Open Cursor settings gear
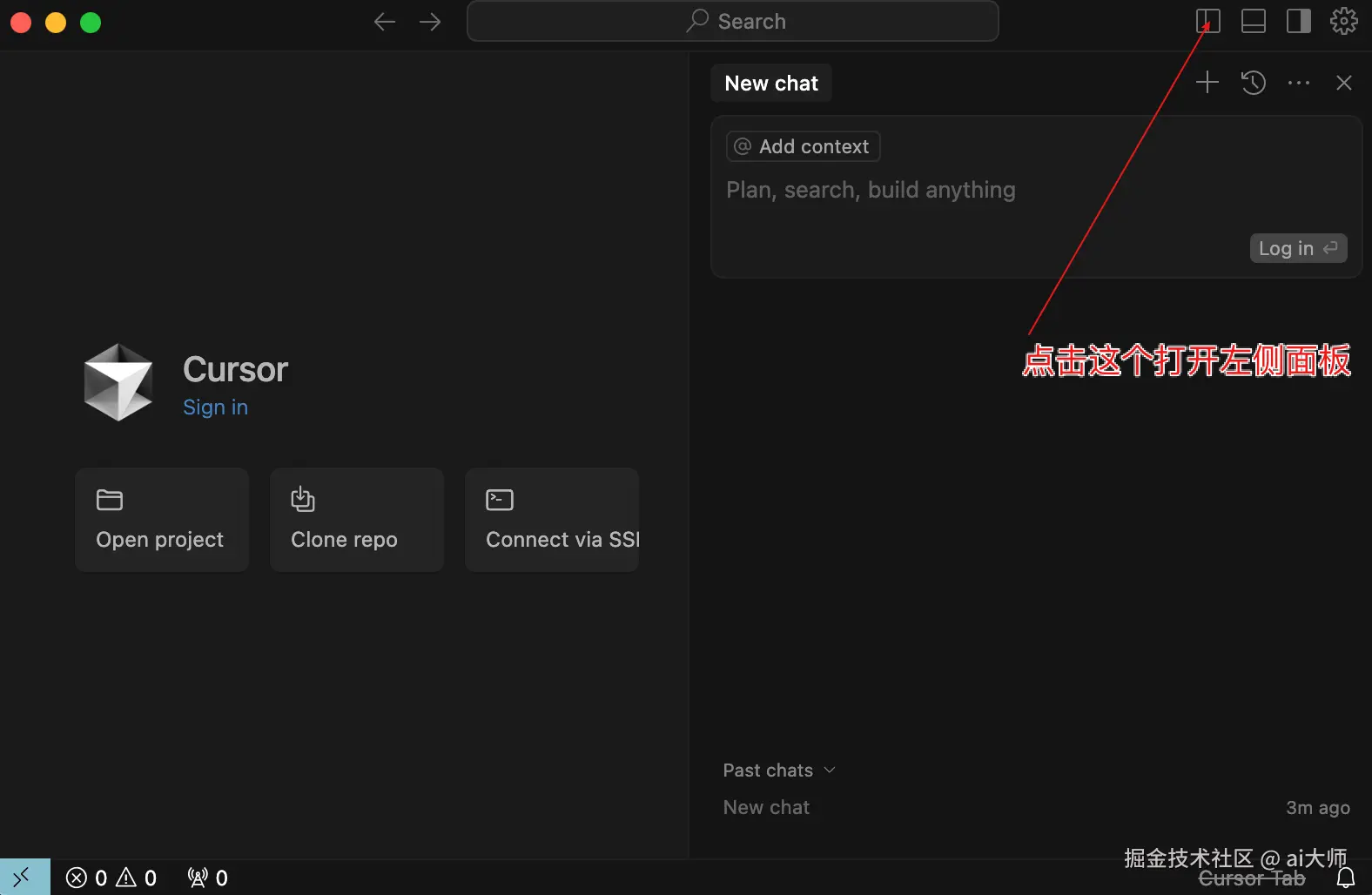Image resolution: width=1372 pixels, height=895 pixels. (x=1344, y=21)
